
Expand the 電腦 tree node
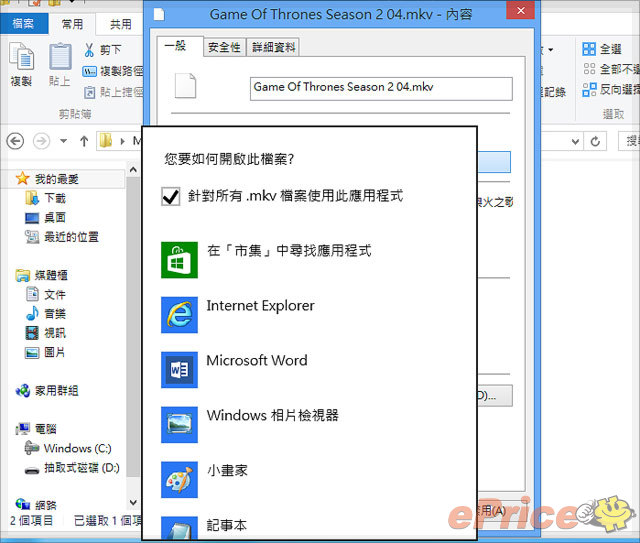(8, 429)
